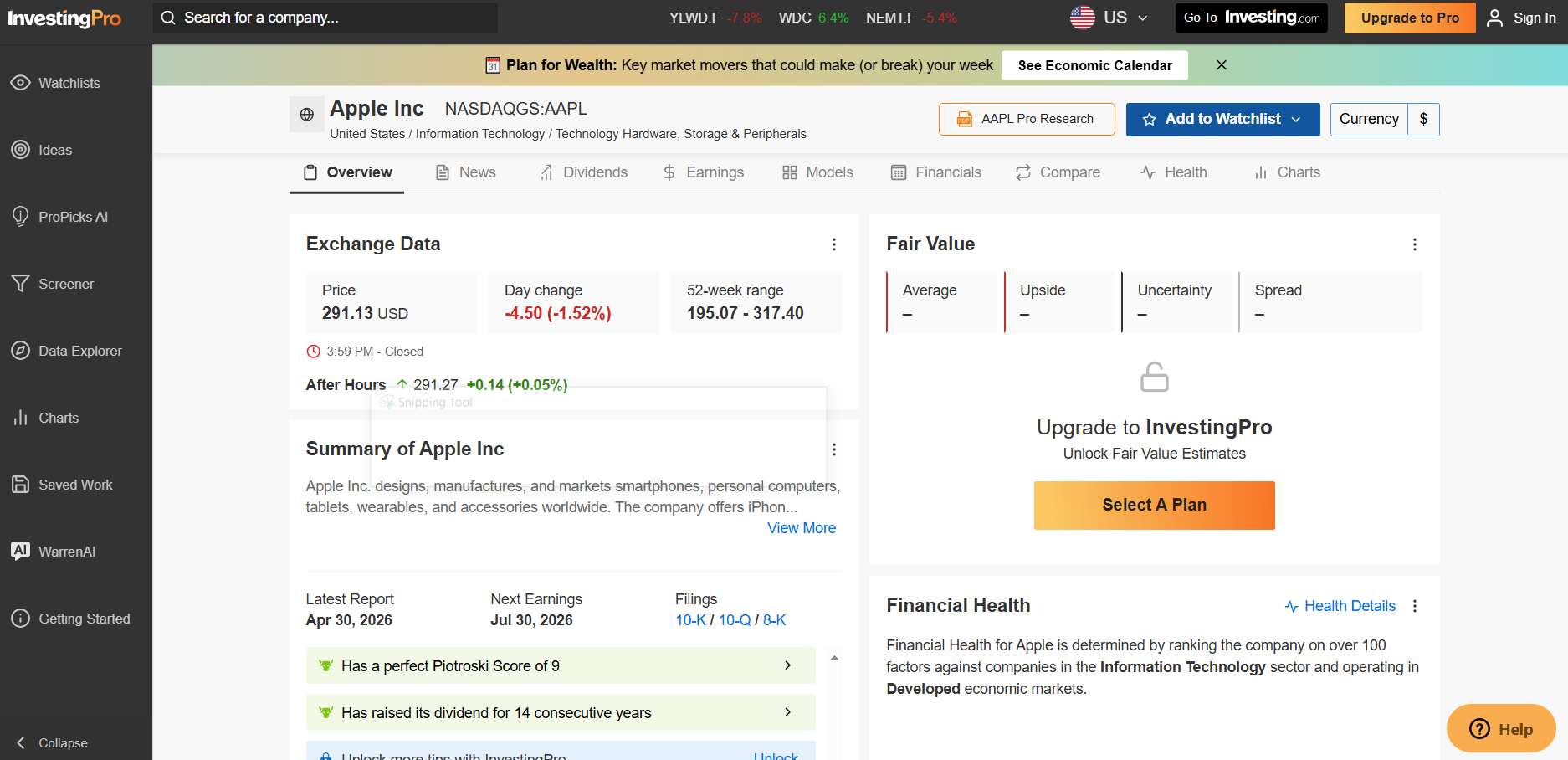Open the US region dropdown

1109,18
